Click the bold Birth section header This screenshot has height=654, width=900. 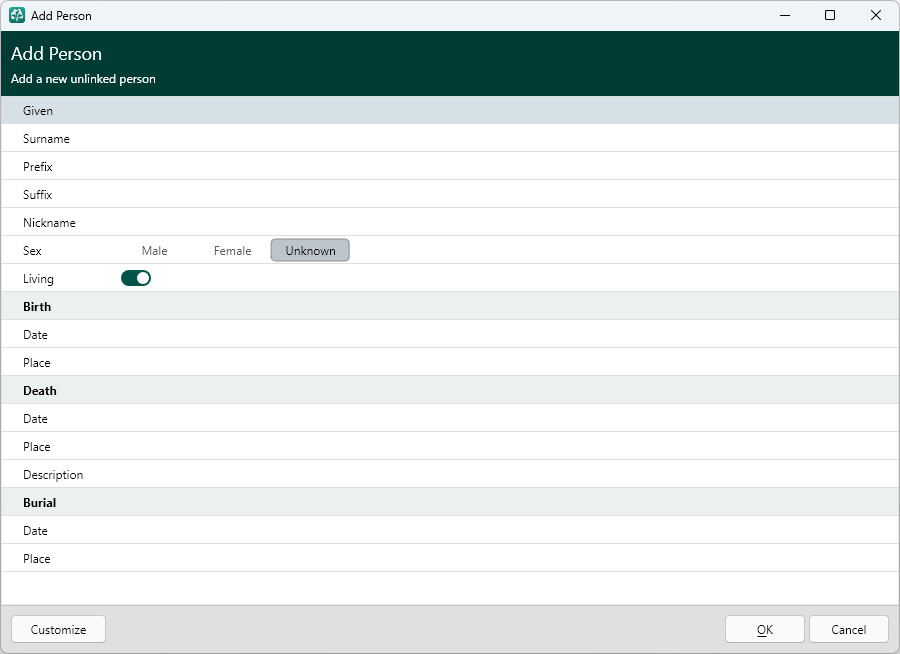click(37, 307)
